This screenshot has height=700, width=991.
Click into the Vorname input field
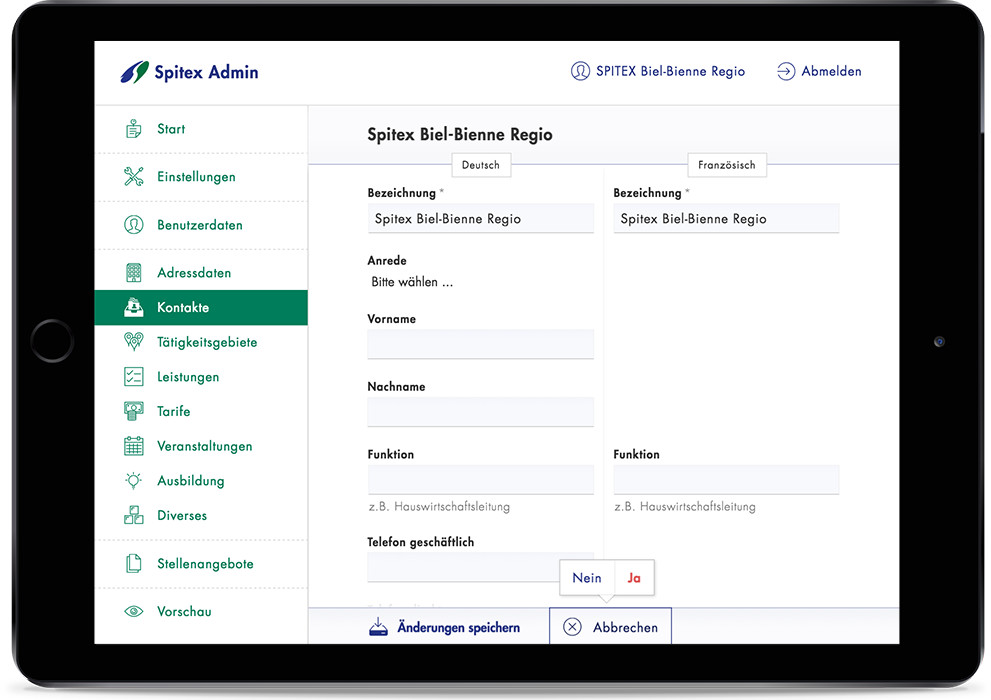(x=480, y=344)
